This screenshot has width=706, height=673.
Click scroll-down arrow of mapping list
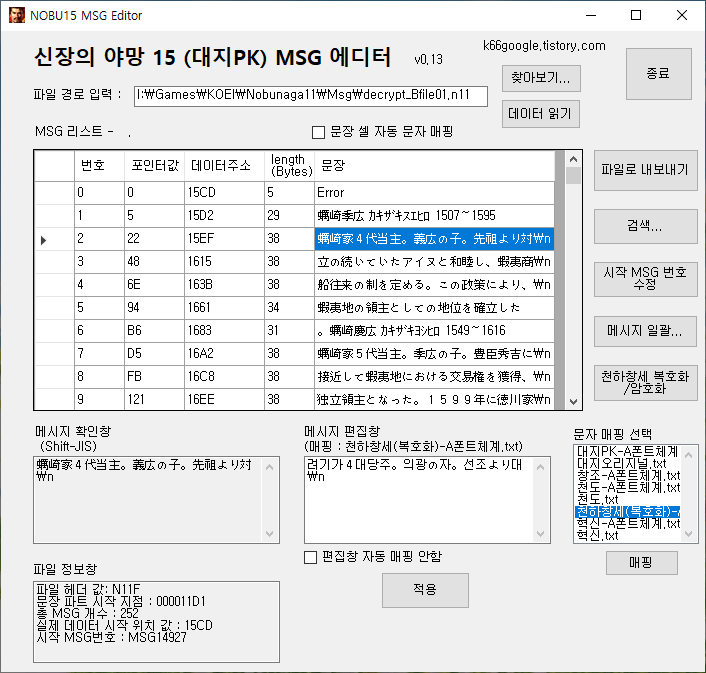688,534
